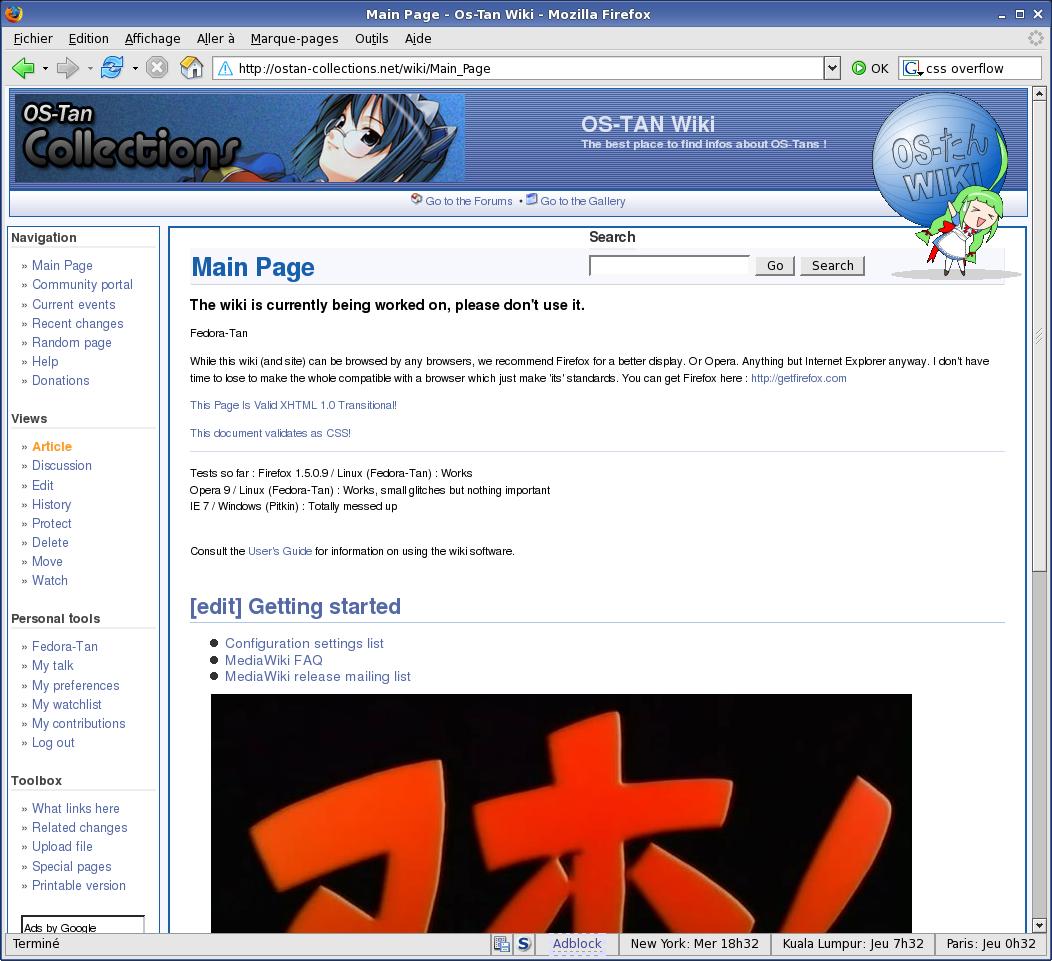Open the History view link
The image size is (1052, 961).
52,504
